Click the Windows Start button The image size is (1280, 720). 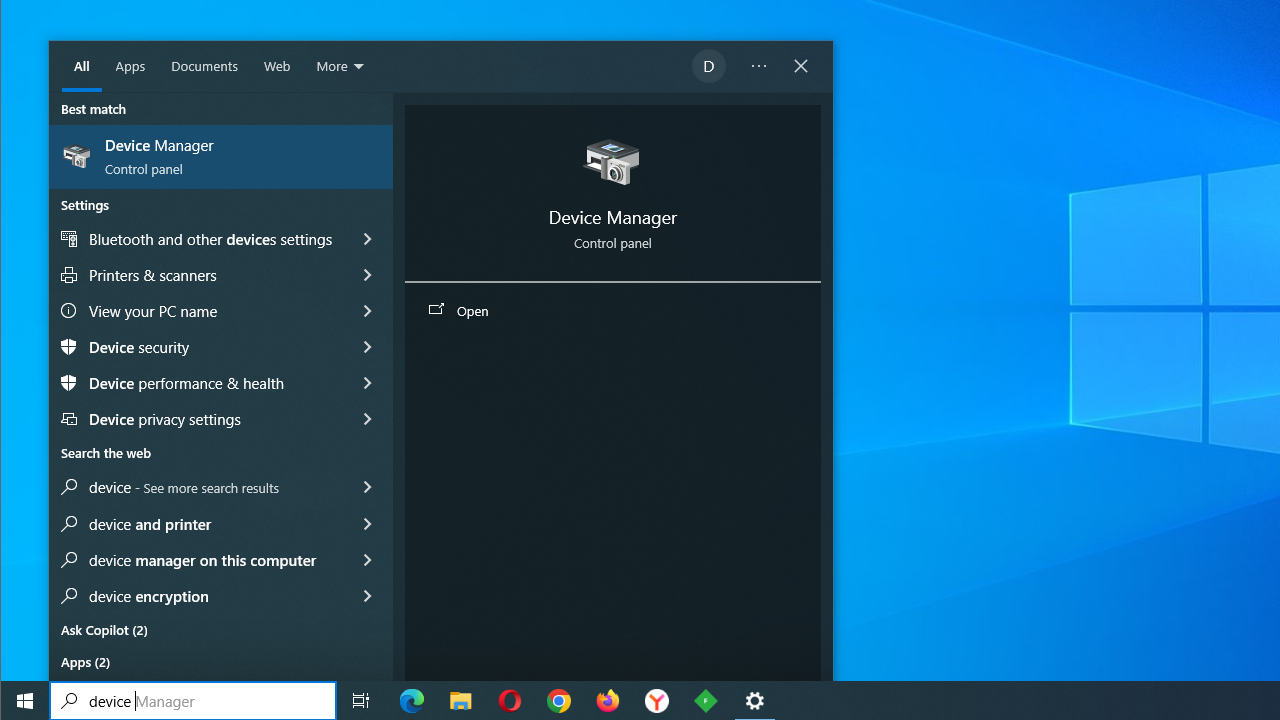pyautogui.click(x=25, y=701)
